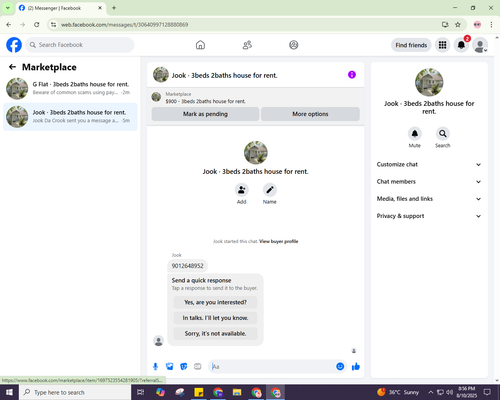The image size is (500, 400).
Task: Click the site information icon in address bar
Action: pyautogui.click(x=53, y=24)
